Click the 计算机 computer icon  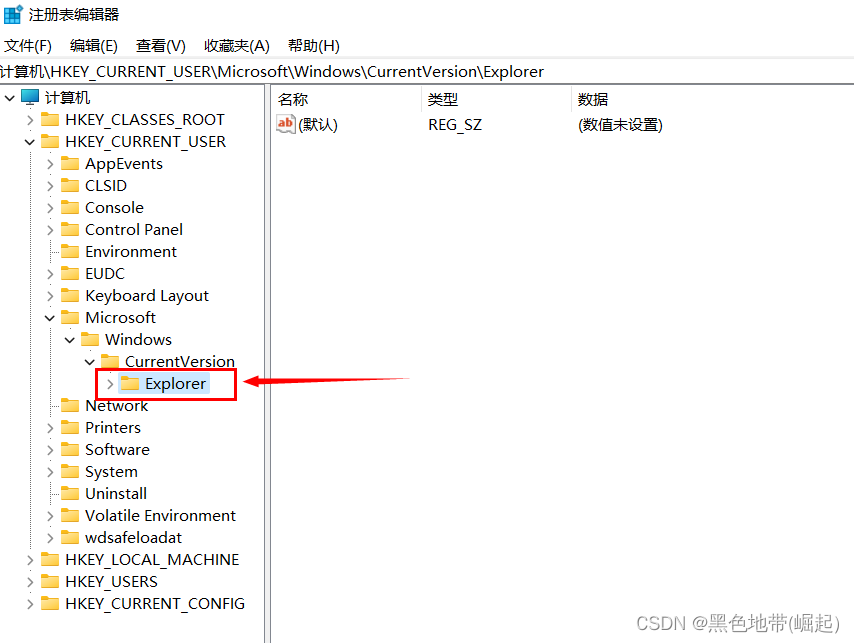coord(30,97)
